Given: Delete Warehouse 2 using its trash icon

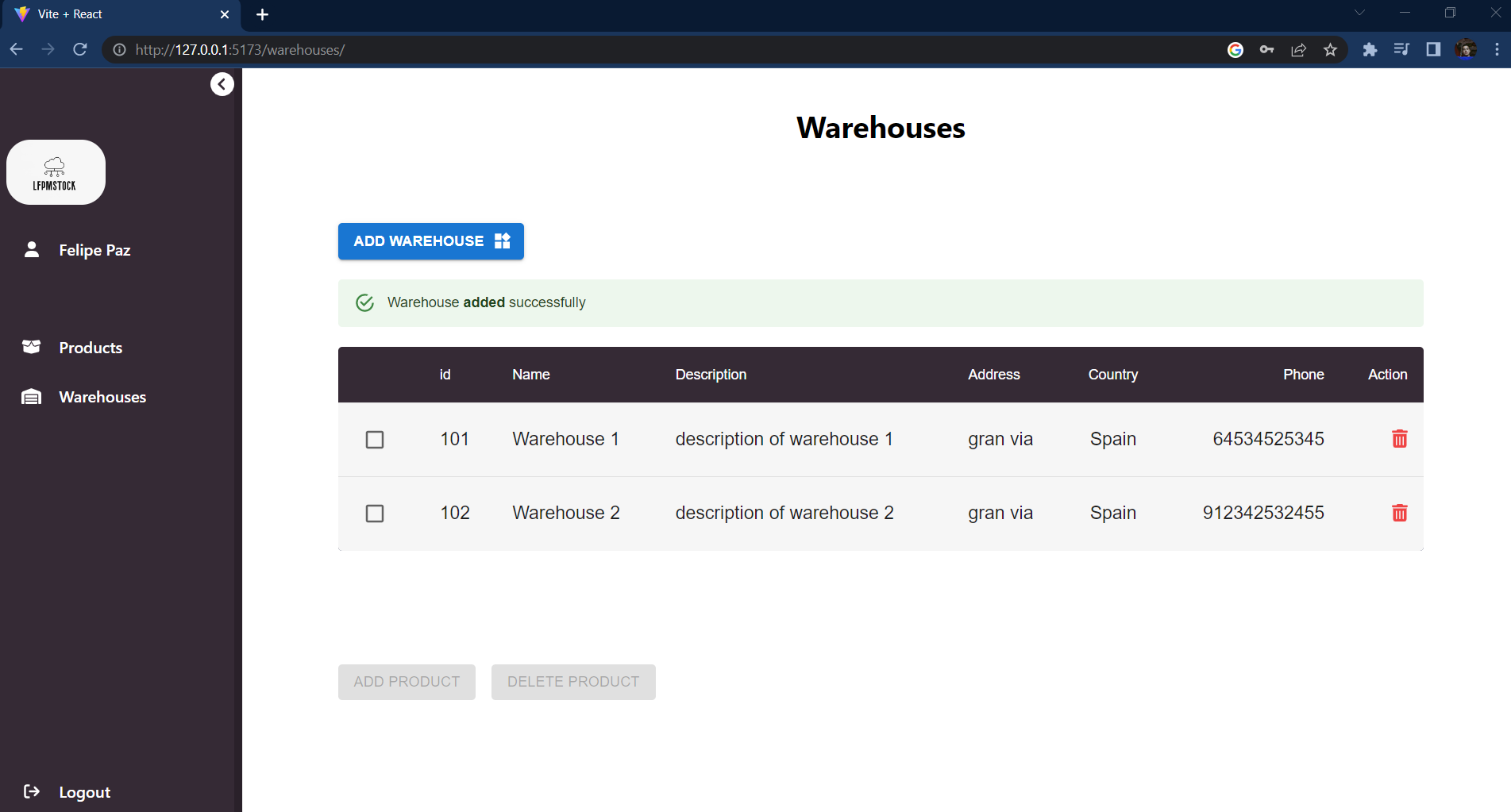Looking at the screenshot, I should tap(1399, 513).
